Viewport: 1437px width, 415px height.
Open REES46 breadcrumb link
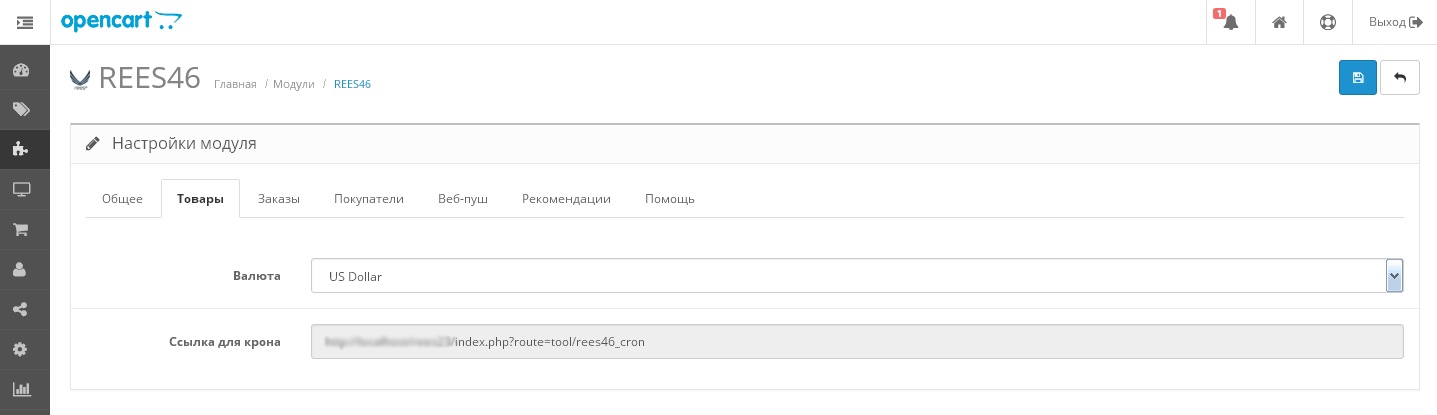(x=352, y=84)
